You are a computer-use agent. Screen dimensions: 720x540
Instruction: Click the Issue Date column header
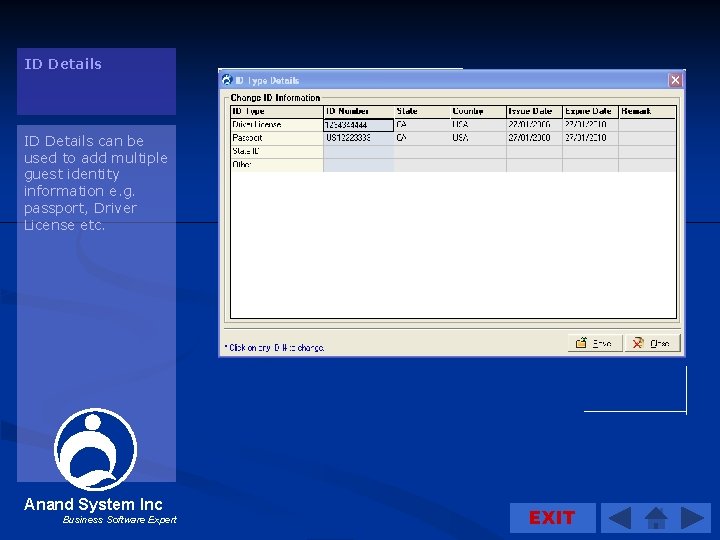pyautogui.click(x=534, y=112)
